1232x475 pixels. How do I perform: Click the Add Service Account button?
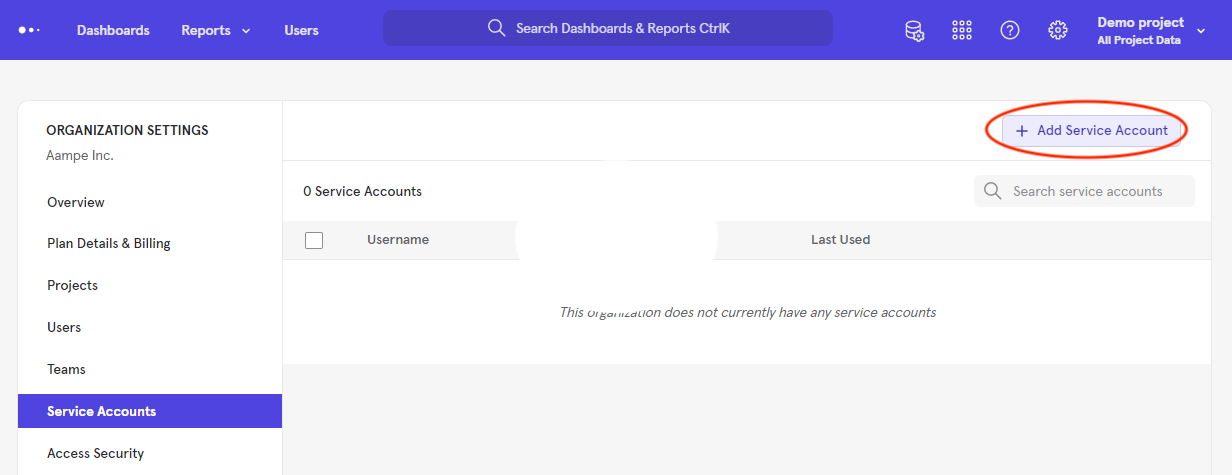(1092, 130)
